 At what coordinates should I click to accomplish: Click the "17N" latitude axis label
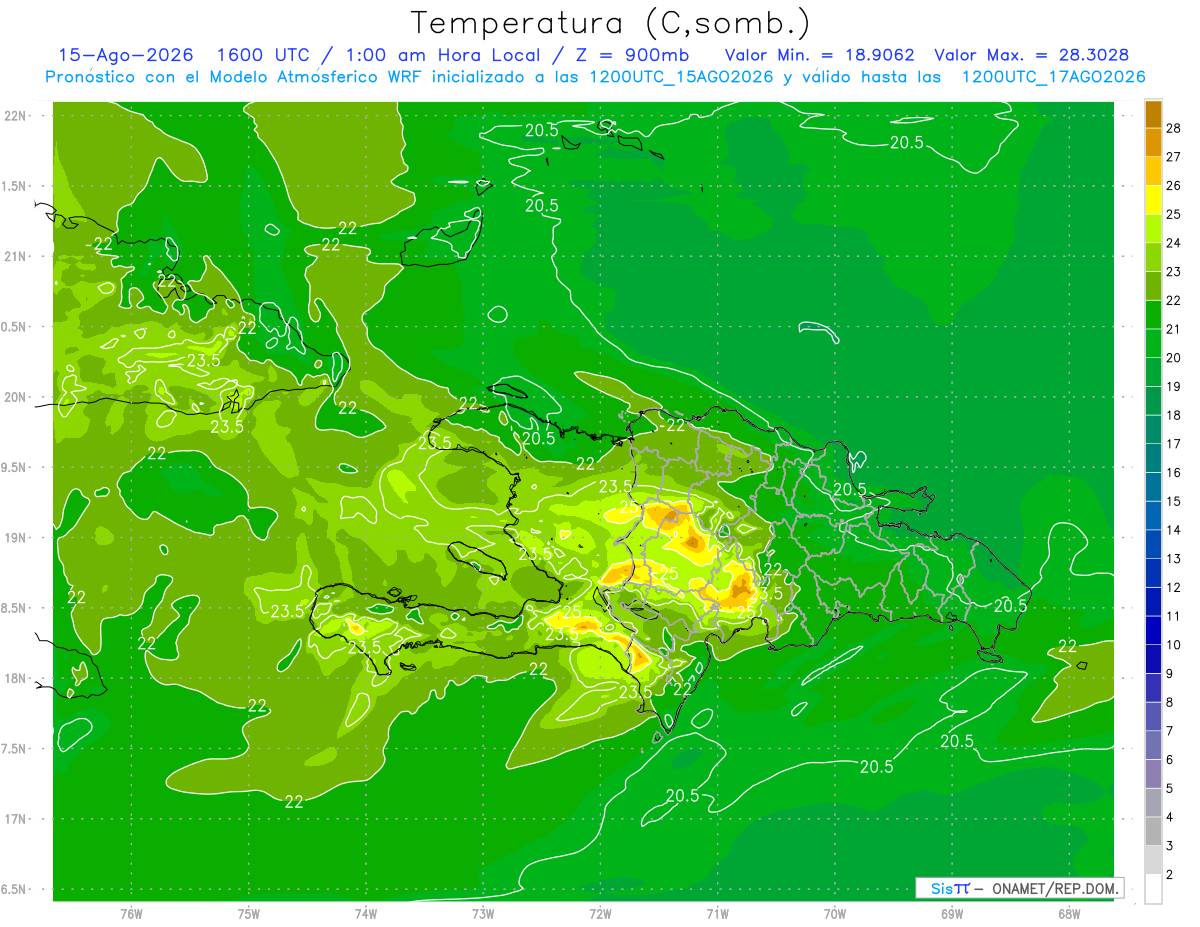click(15, 819)
